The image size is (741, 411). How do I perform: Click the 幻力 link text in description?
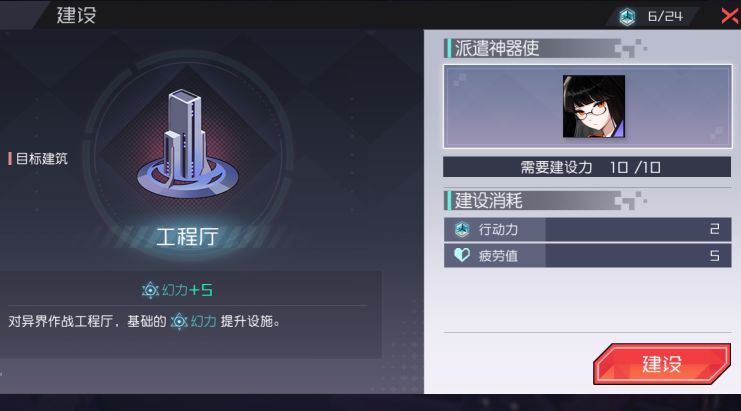click(x=204, y=322)
